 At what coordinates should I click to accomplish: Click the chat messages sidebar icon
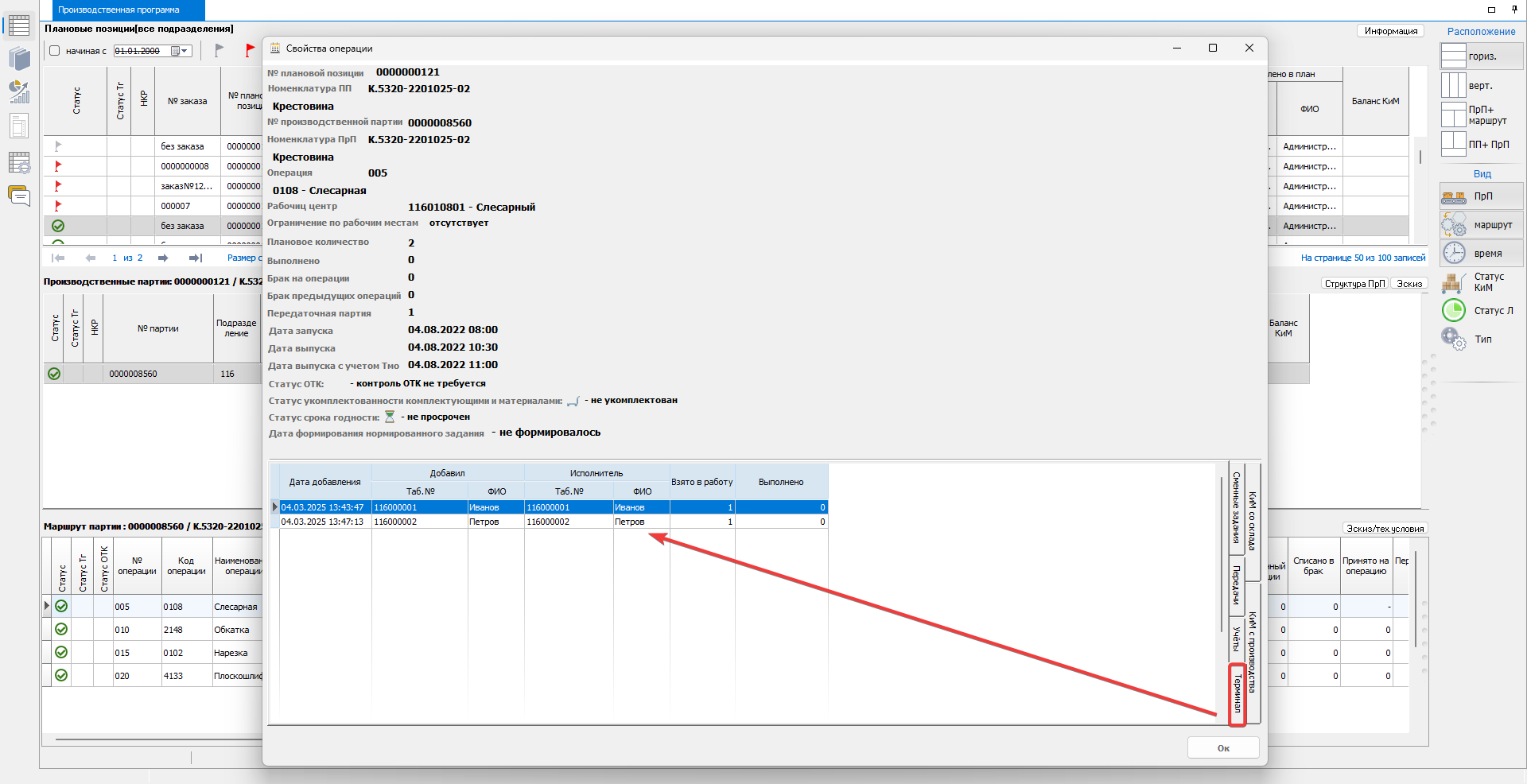(19, 195)
